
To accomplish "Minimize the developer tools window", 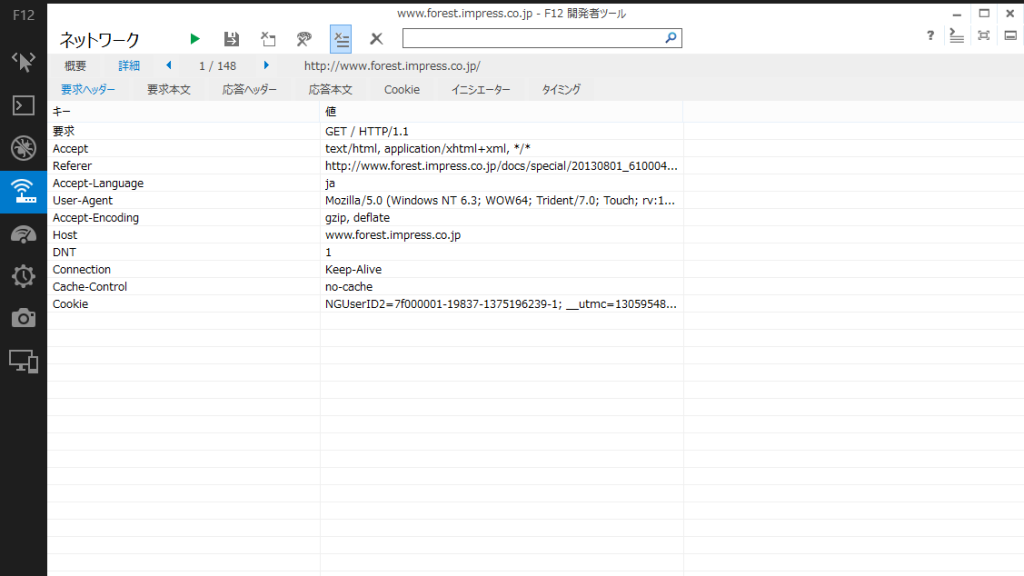I will [957, 14].
